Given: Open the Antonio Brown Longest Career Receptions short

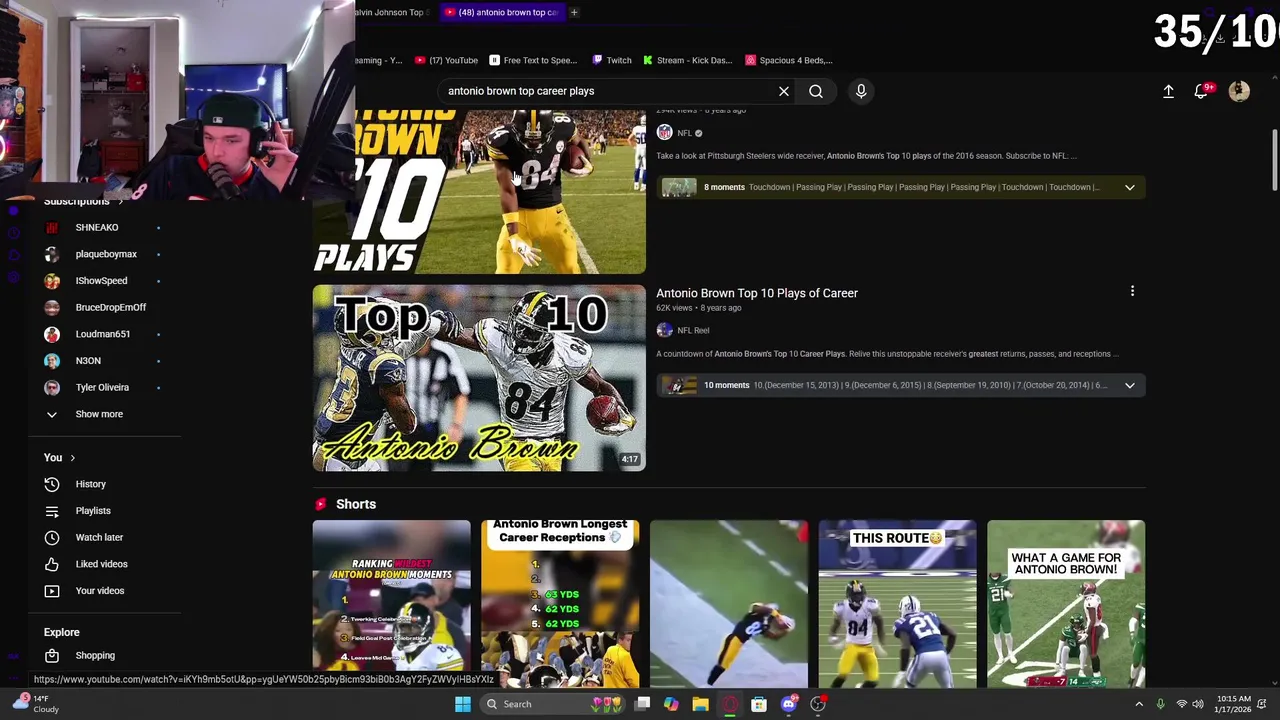Looking at the screenshot, I should coord(560,603).
